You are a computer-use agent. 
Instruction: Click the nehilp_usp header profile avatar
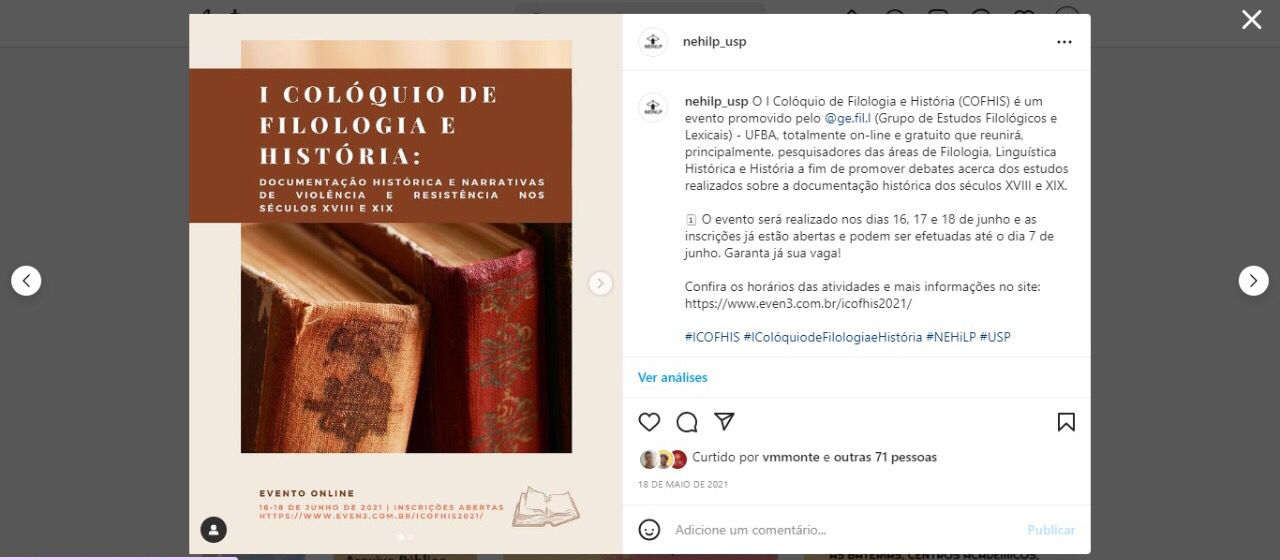point(653,42)
